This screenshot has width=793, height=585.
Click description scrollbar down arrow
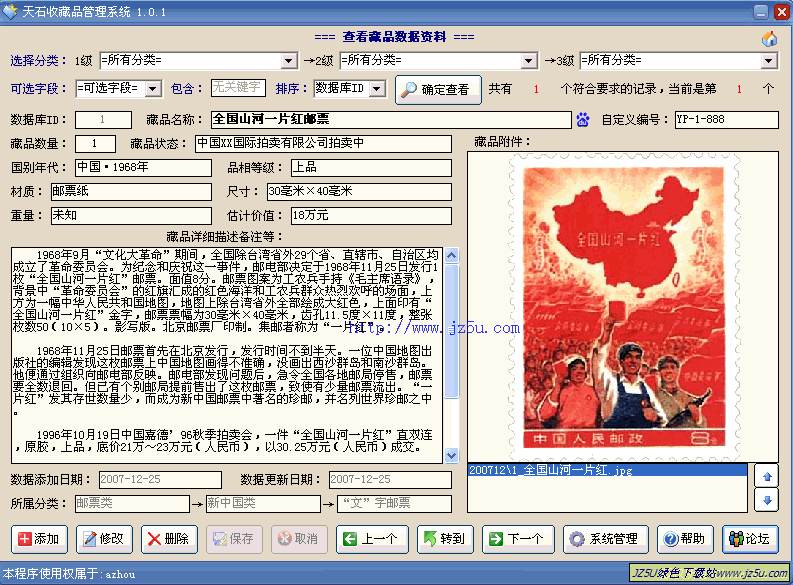pos(452,455)
